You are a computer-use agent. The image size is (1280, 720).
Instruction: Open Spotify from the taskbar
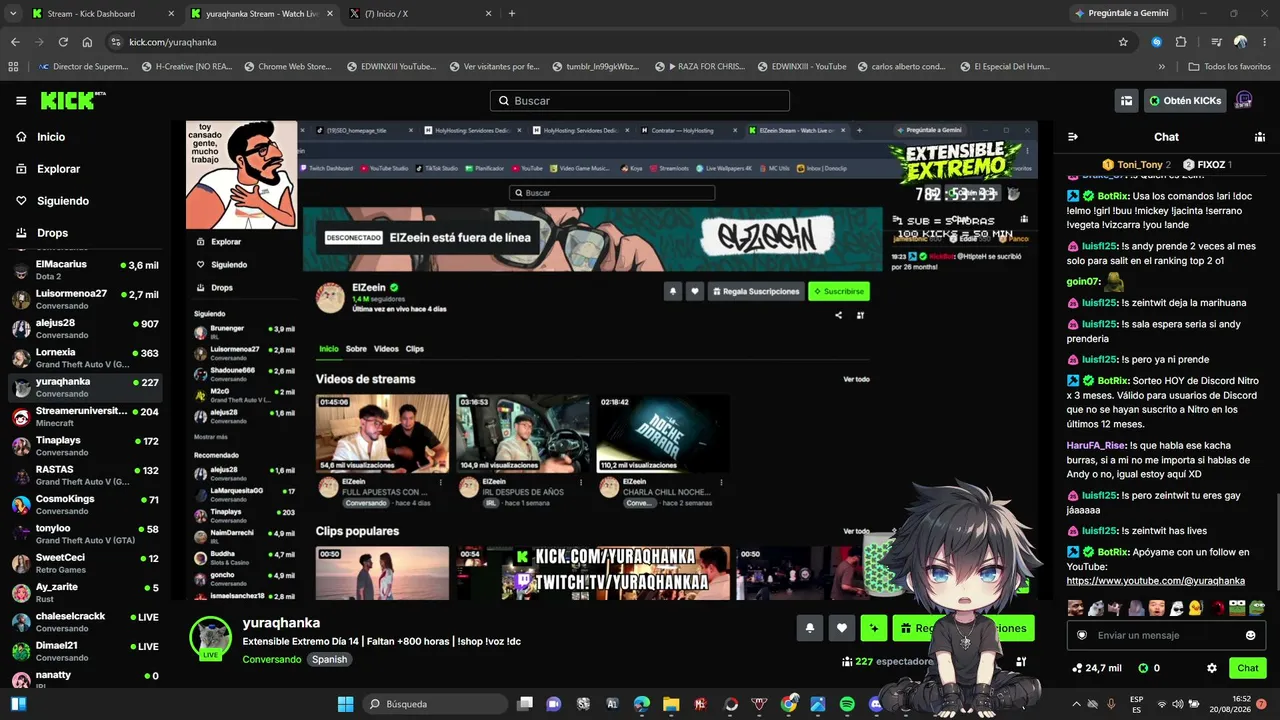click(847, 704)
